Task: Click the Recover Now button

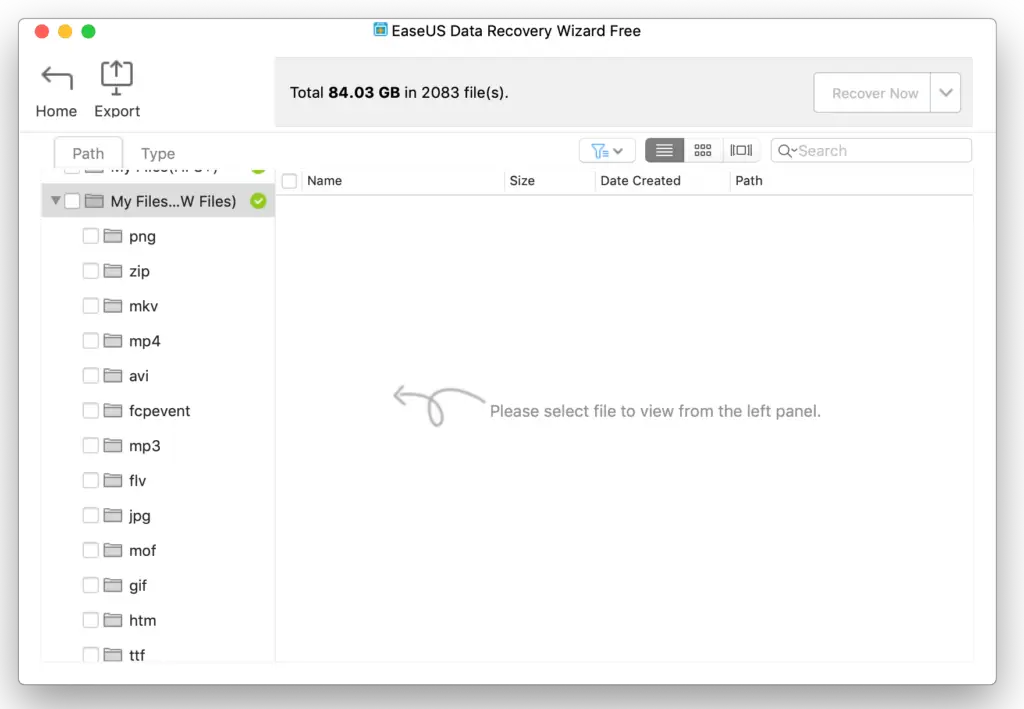Action: tap(872, 93)
